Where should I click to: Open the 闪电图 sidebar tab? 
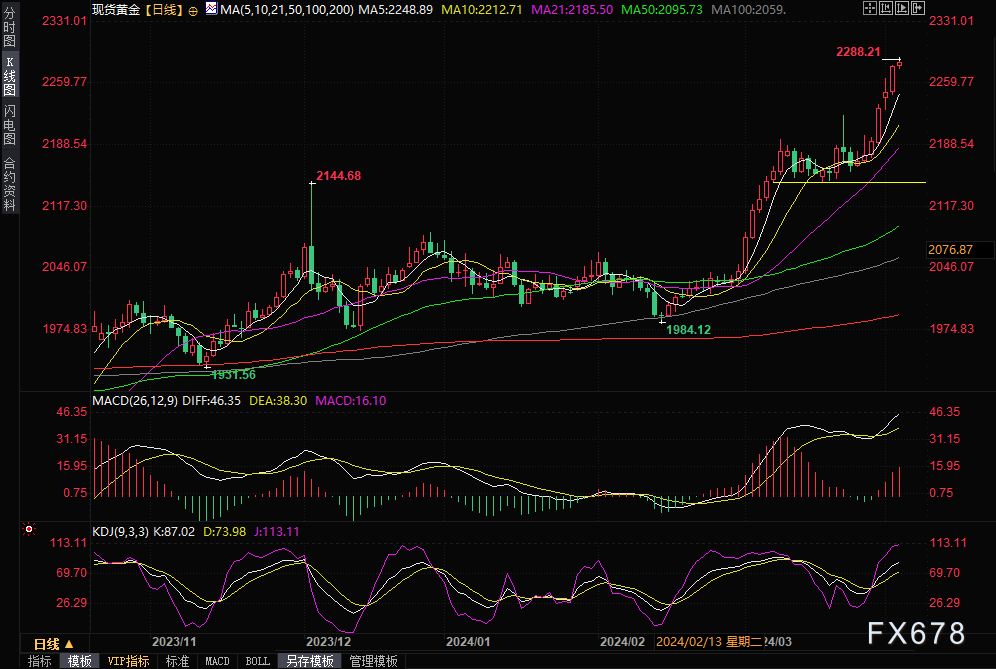click(x=9, y=125)
